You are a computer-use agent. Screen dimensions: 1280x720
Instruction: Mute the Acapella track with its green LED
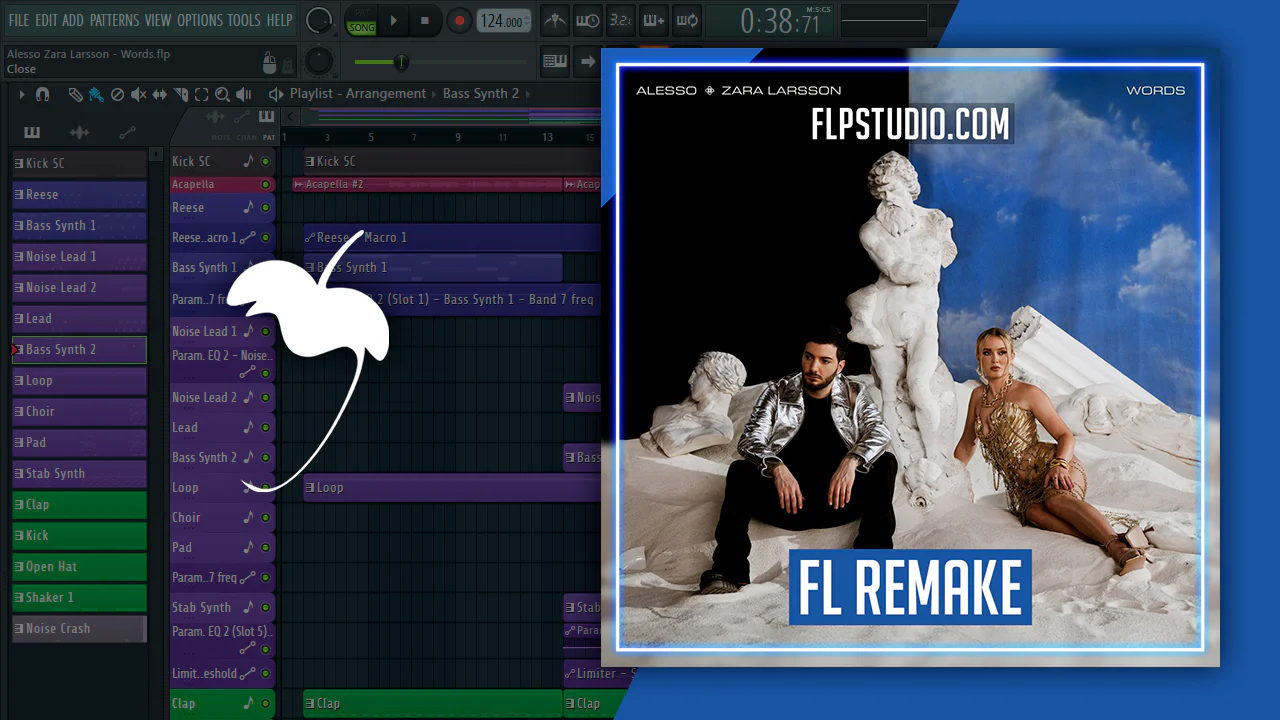point(266,184)
